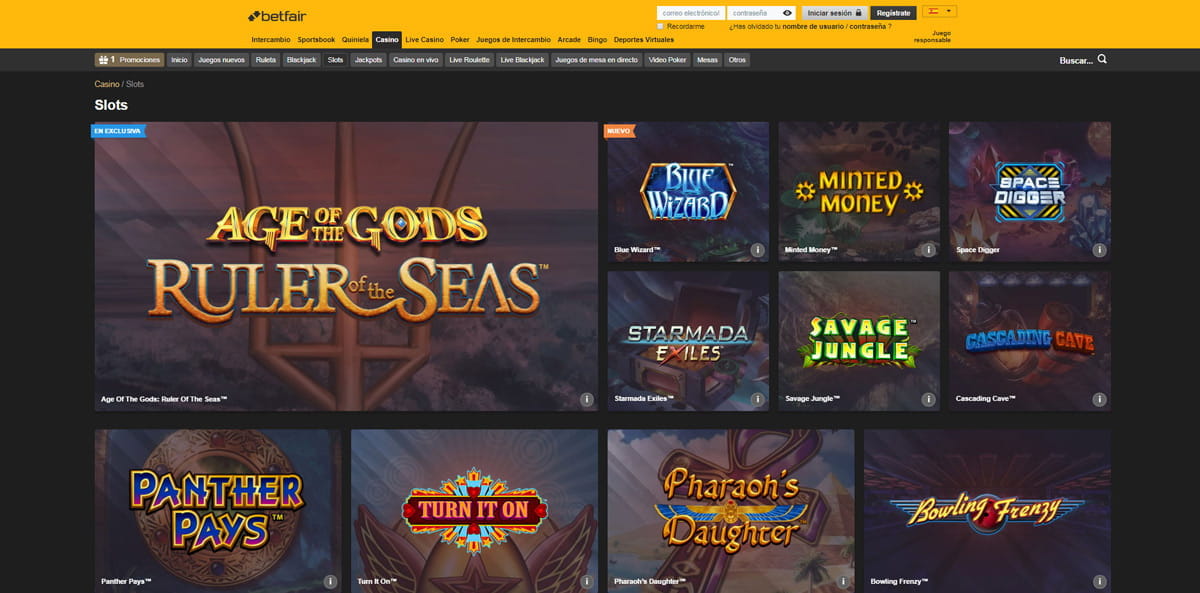Open the Spanish flag language dropdown
Viewport: 1200px width, 593px height.
pyautogui.click(x=940, y=12)
